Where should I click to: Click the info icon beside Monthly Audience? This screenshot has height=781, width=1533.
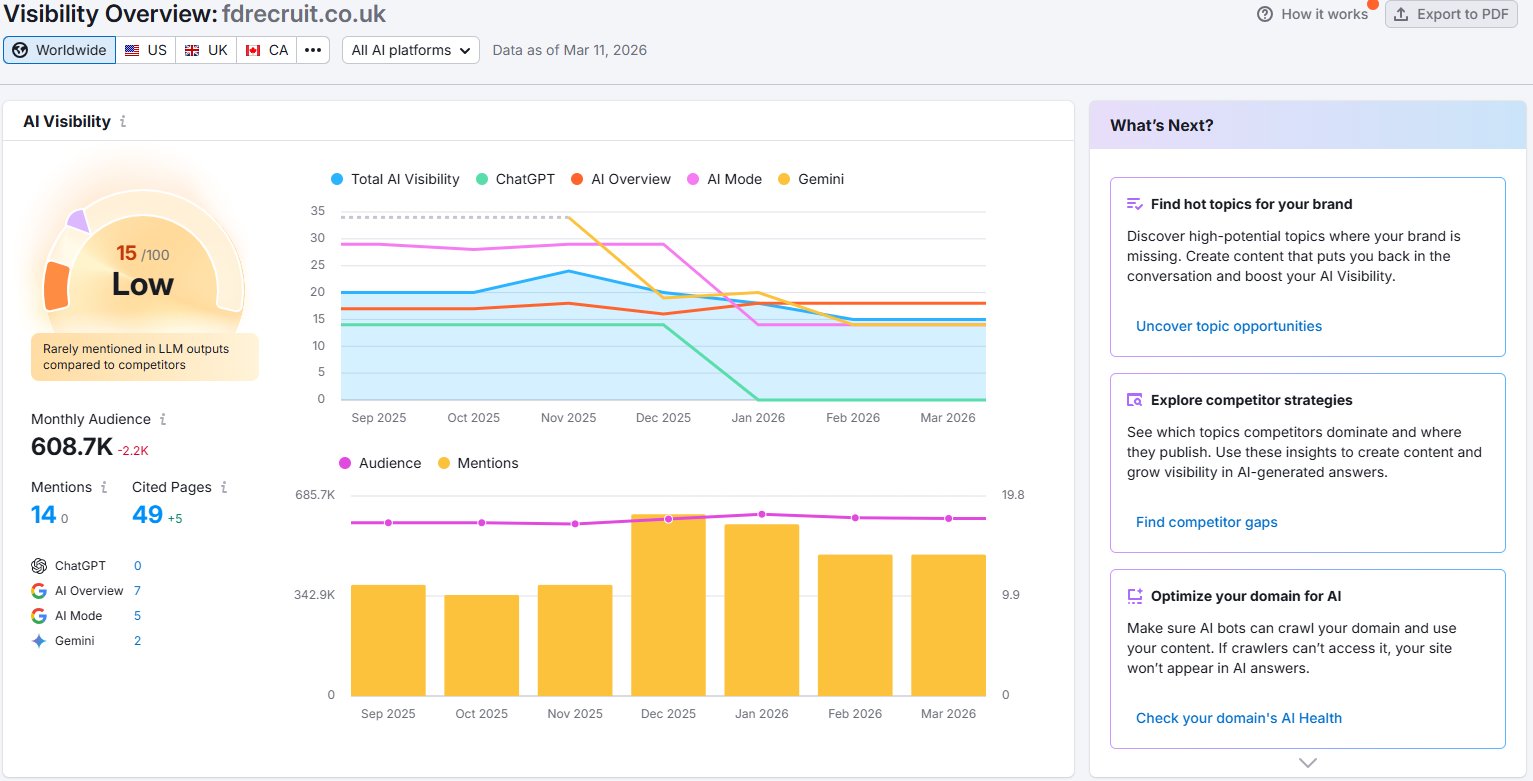click(x=163, y=420)
